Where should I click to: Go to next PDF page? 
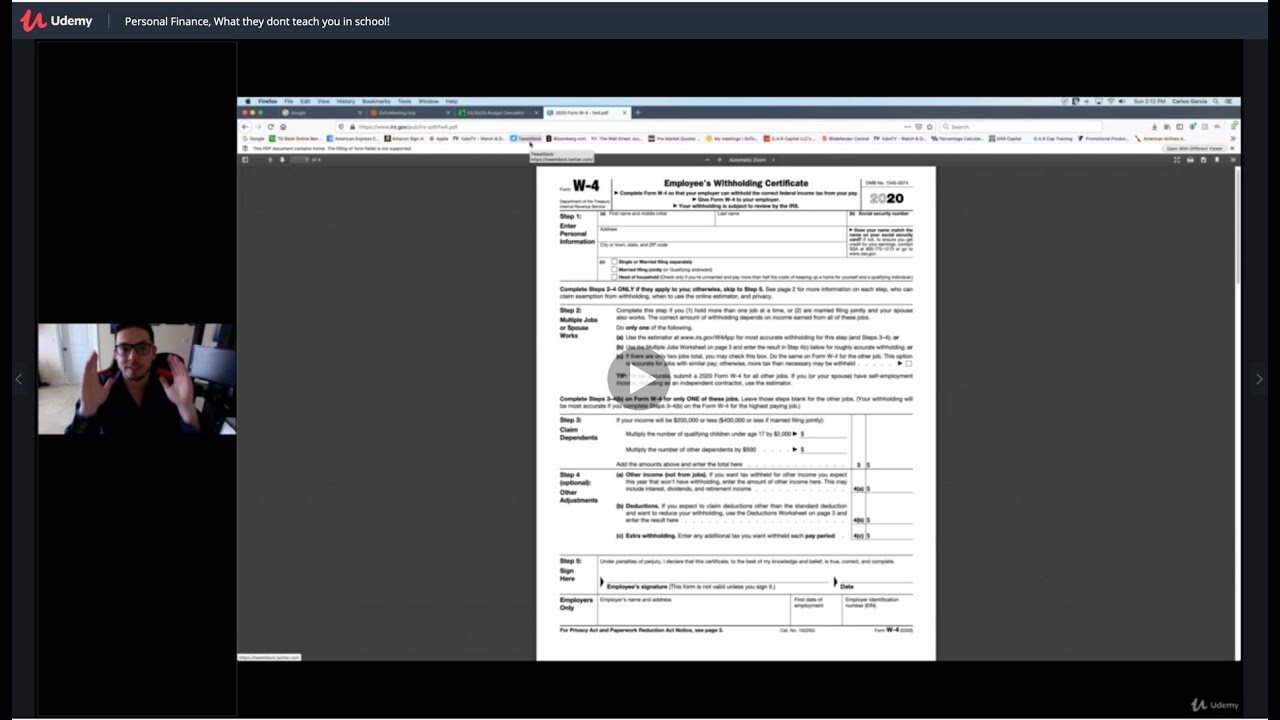[x=283, y=159]
